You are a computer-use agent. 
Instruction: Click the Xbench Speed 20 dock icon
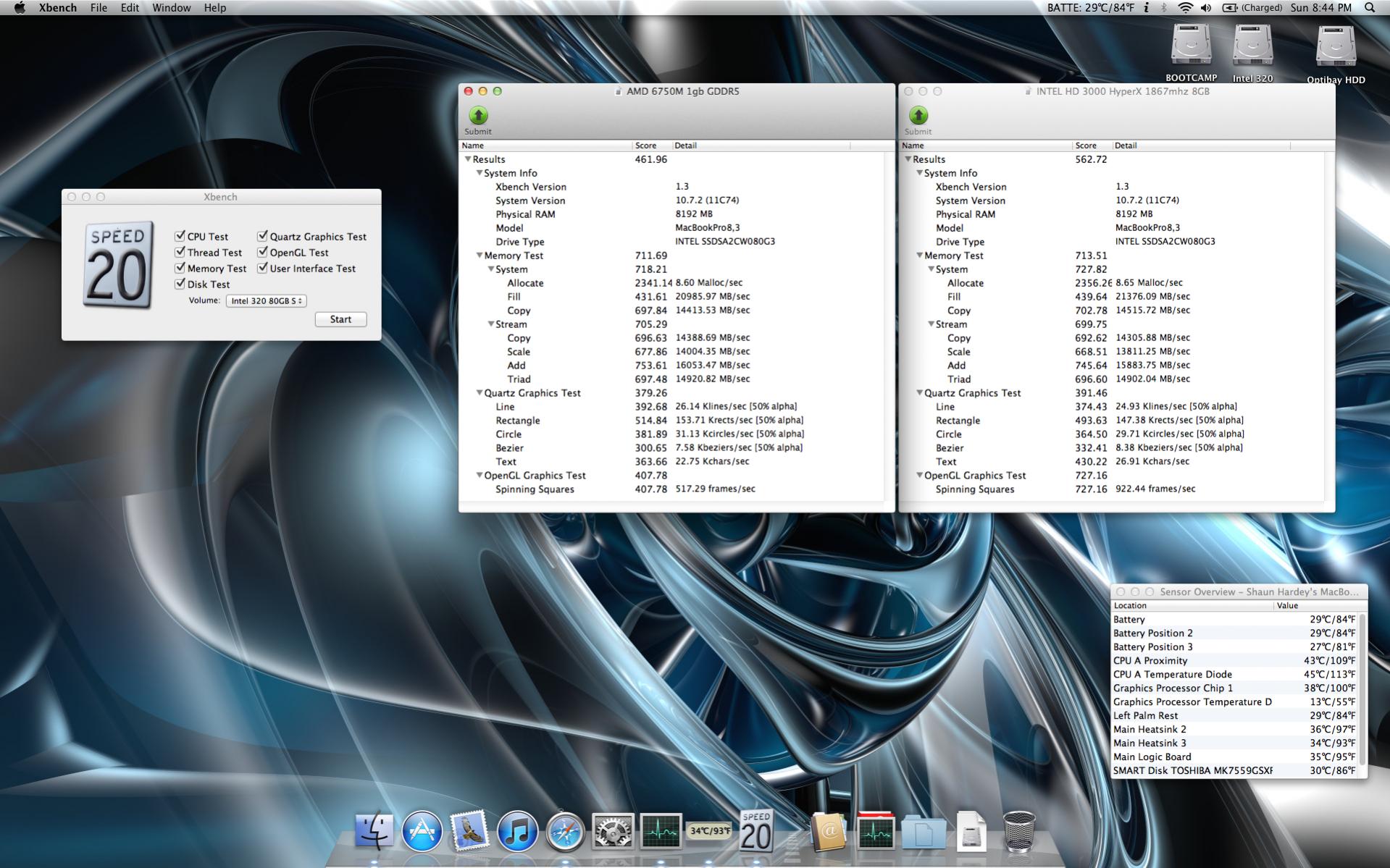tap(755, 831)
